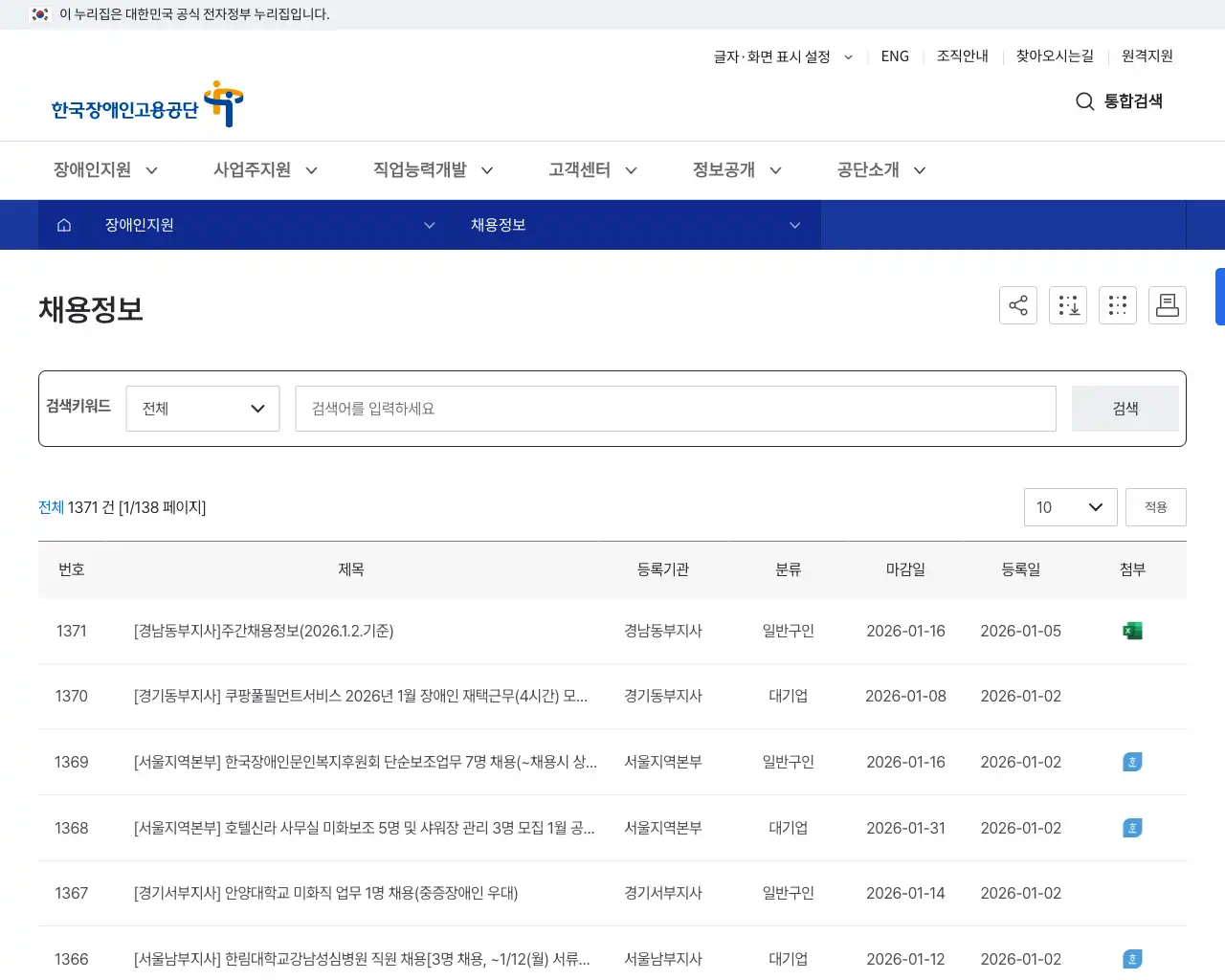Open 통합검색 via the magnifier icon
The width and height of the screenshot is (1225, 980).
pos(1084,101)
